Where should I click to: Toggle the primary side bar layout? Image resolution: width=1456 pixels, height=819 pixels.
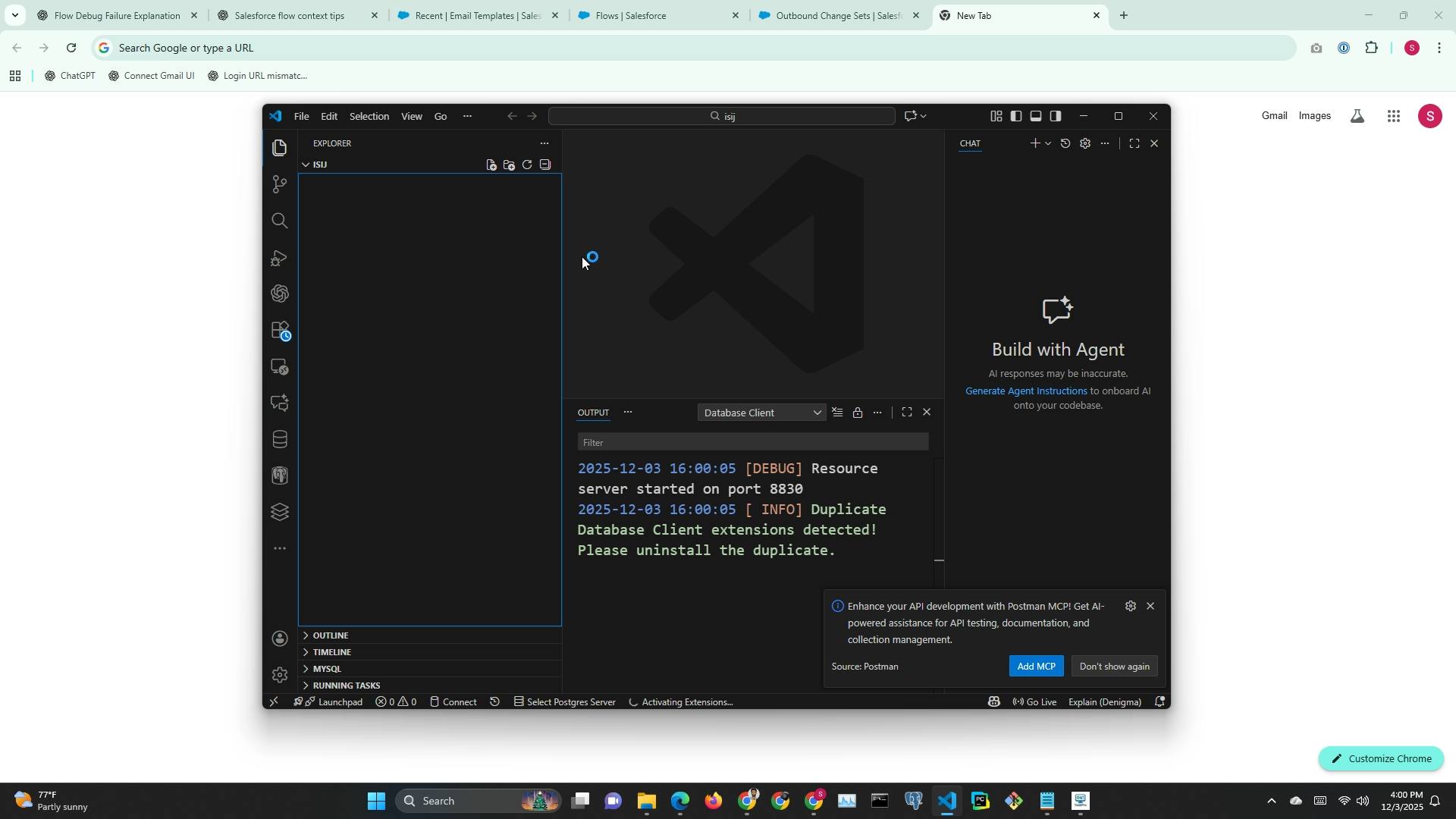coord(1016,116)
